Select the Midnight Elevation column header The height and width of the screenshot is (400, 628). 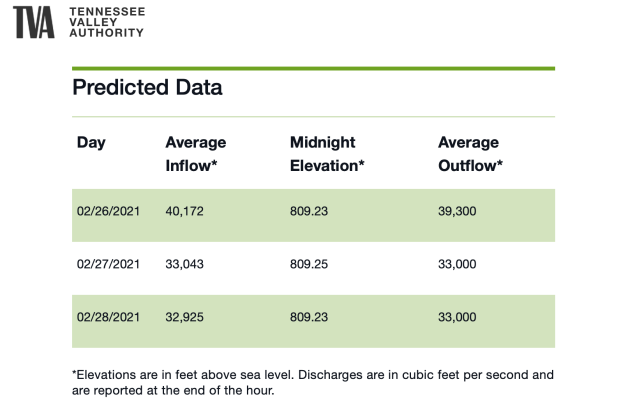pyautogui.click(x=326, y=154)
